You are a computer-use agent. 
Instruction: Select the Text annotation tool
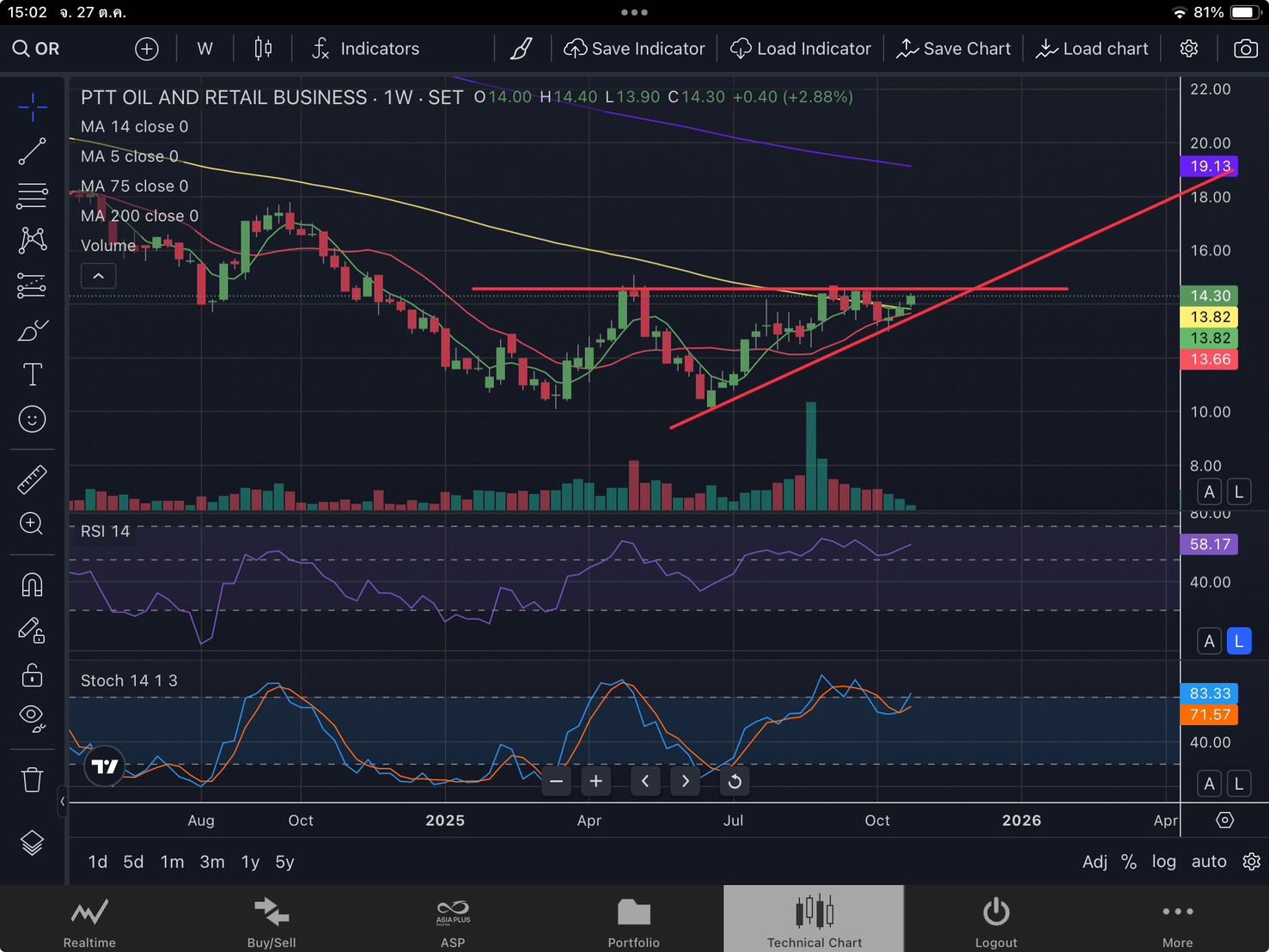(32, 375)
